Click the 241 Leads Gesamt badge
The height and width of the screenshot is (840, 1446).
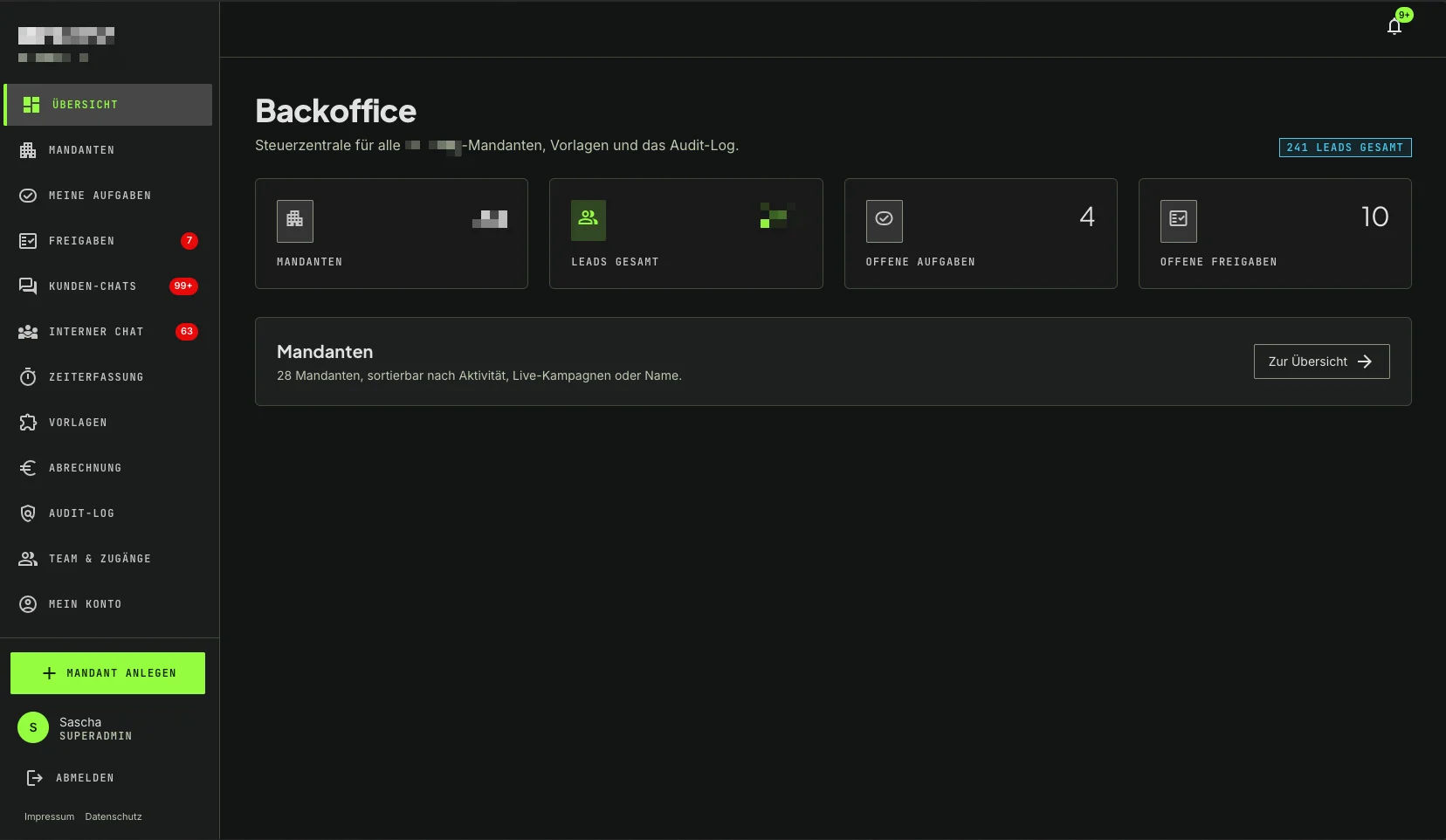pyautogui.click(x=1345, y=148)
